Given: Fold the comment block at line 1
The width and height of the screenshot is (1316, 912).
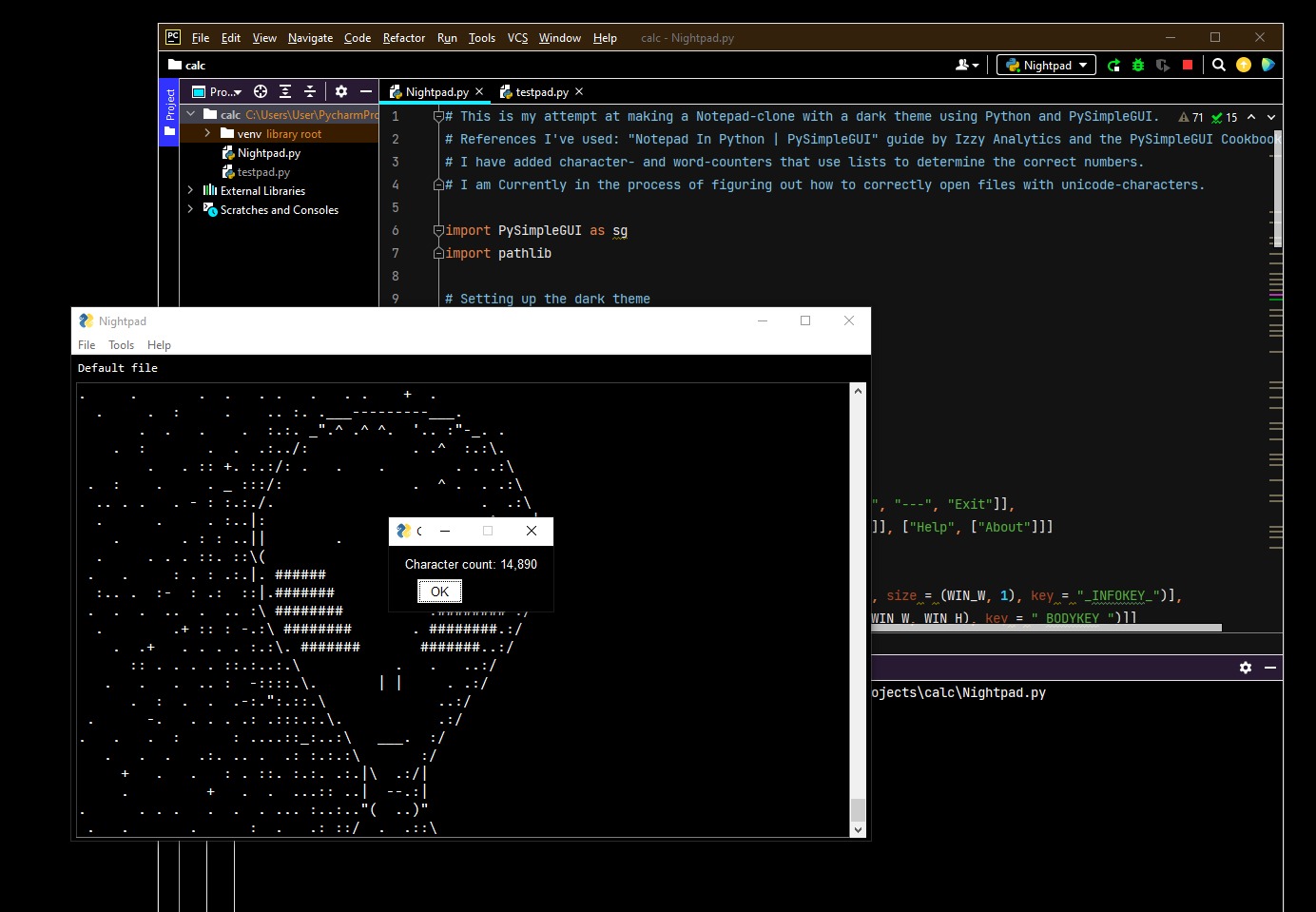Looking at the screenshot, I should point(438,116).
